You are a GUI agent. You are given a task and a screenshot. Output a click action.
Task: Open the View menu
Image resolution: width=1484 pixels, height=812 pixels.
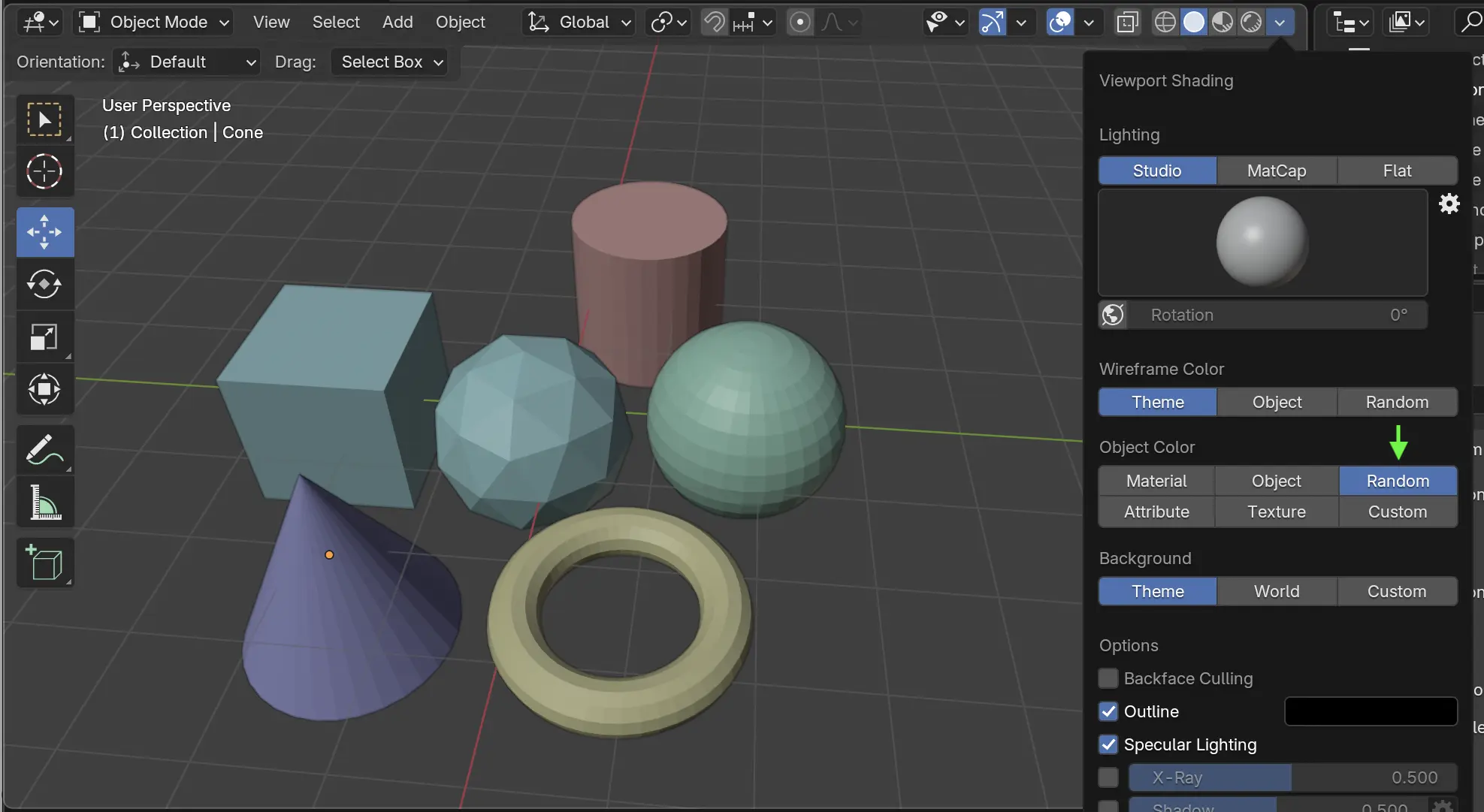click(271, 23)
